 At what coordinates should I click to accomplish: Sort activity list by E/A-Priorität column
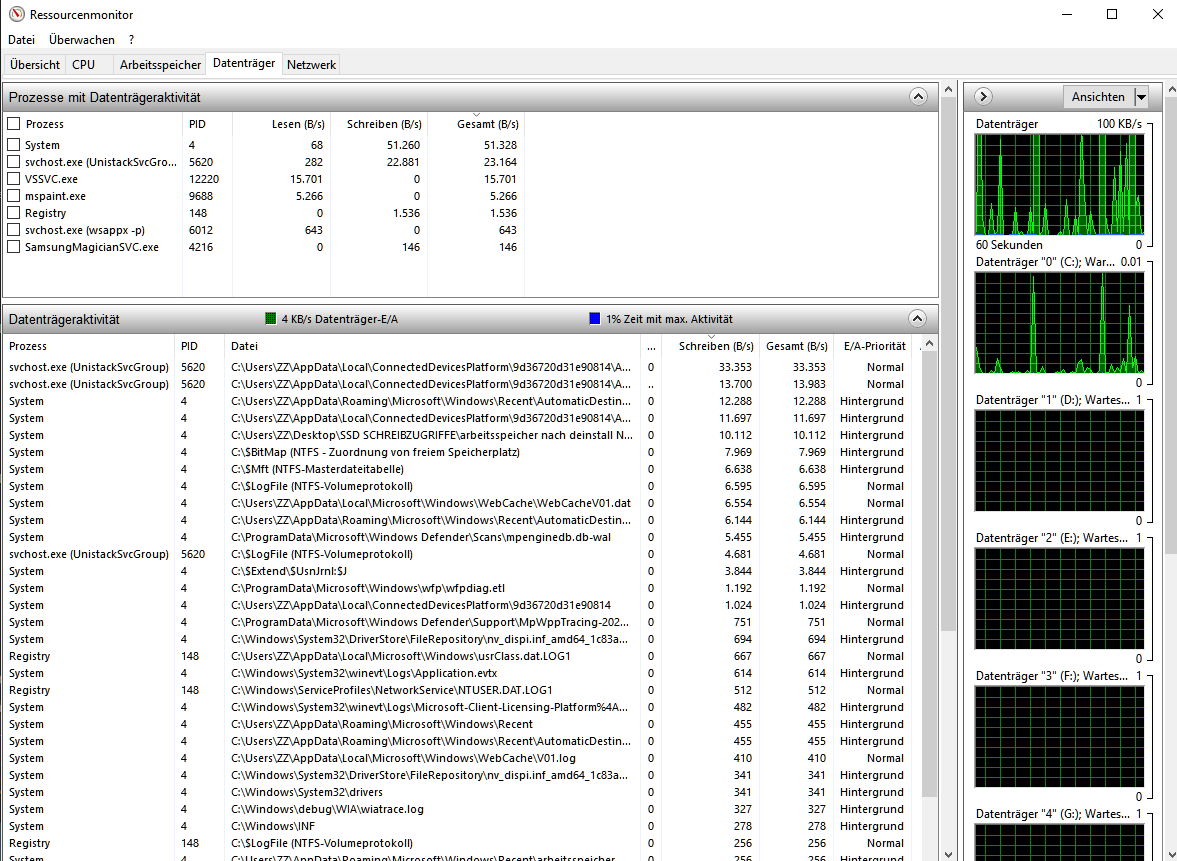click(x=874, y=346)
